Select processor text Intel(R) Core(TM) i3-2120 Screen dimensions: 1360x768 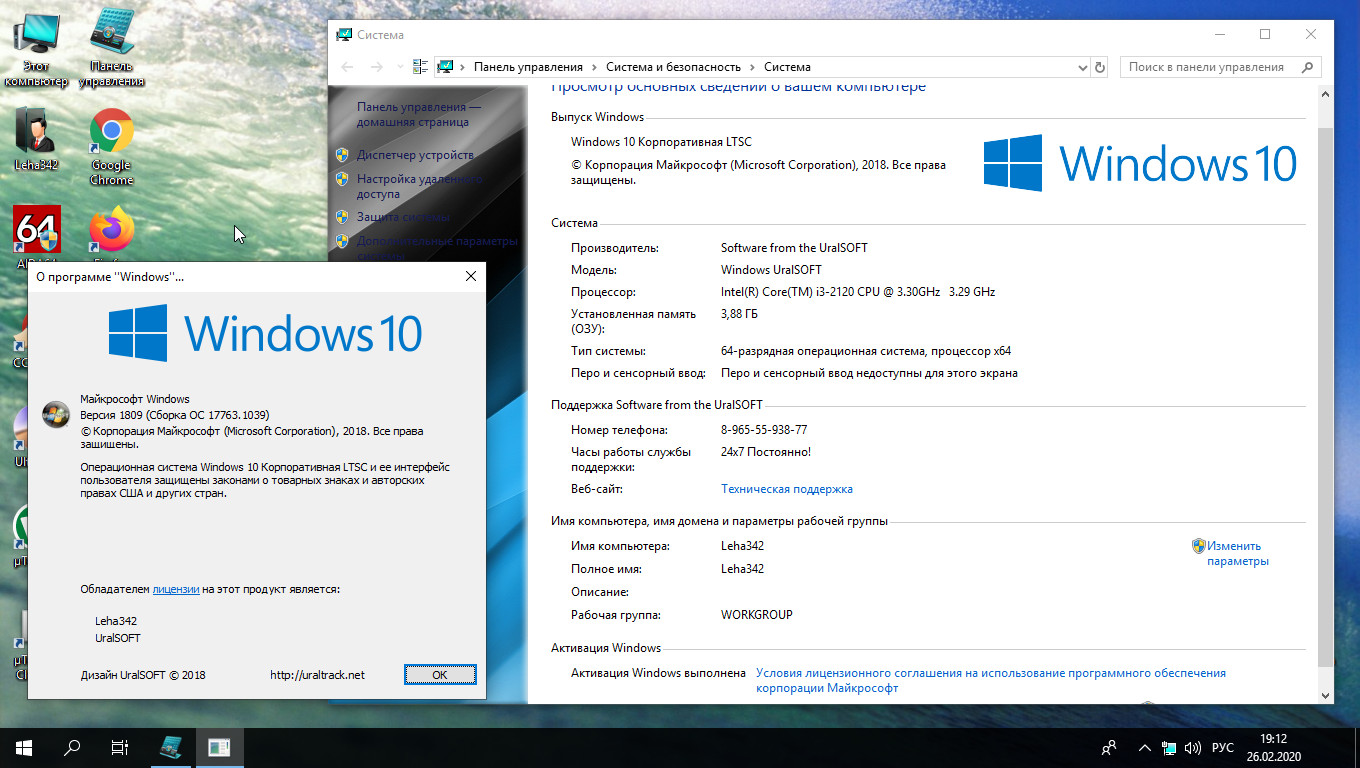[x=858, y=292]
